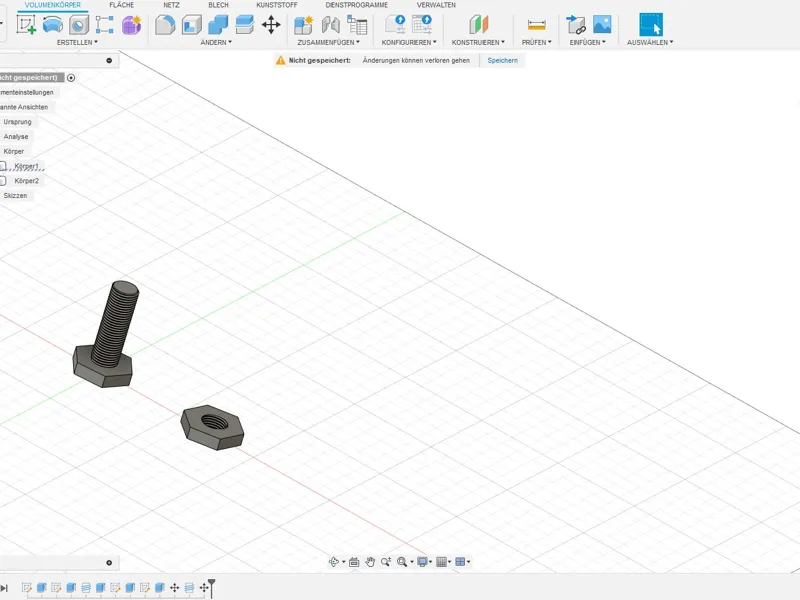The image size is (800, 600).
Task: Toggle visibility checkbox of Körper2
Action: (x=3, y=181)
